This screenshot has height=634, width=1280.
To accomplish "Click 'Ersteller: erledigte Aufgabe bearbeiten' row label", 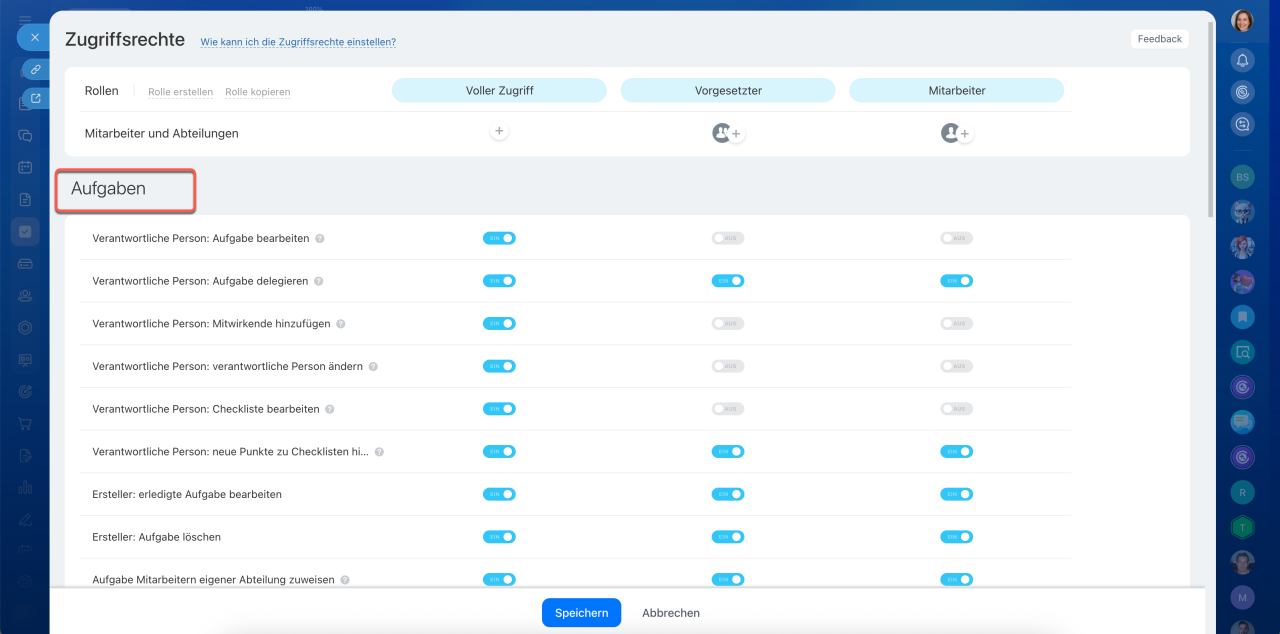I will tap(187, 494).
